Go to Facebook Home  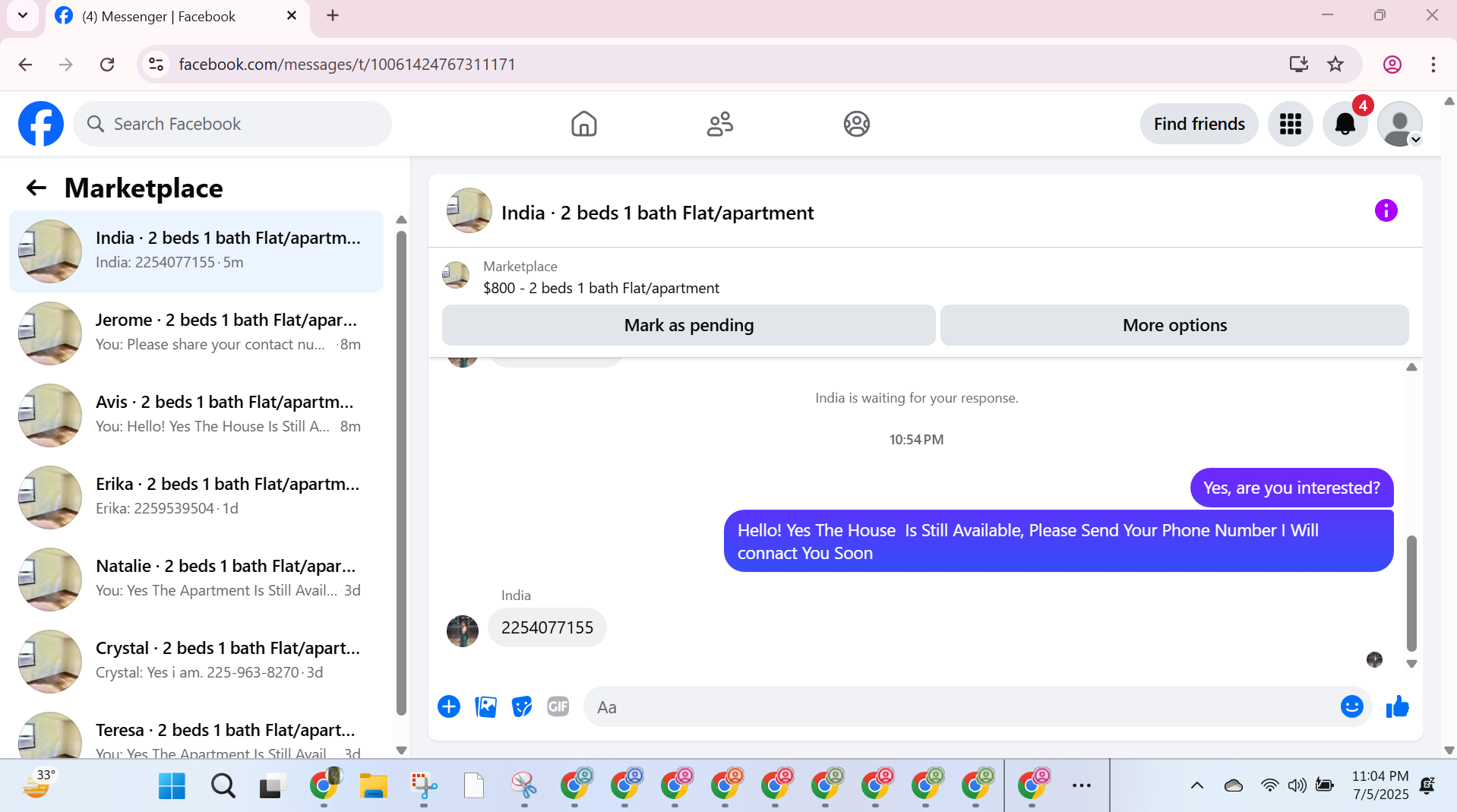click(x=583, y=124)
